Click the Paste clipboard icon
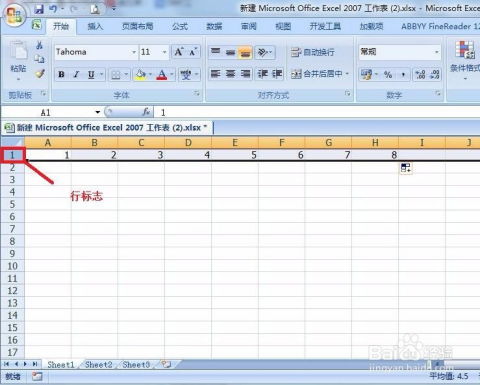 point(18,51)
